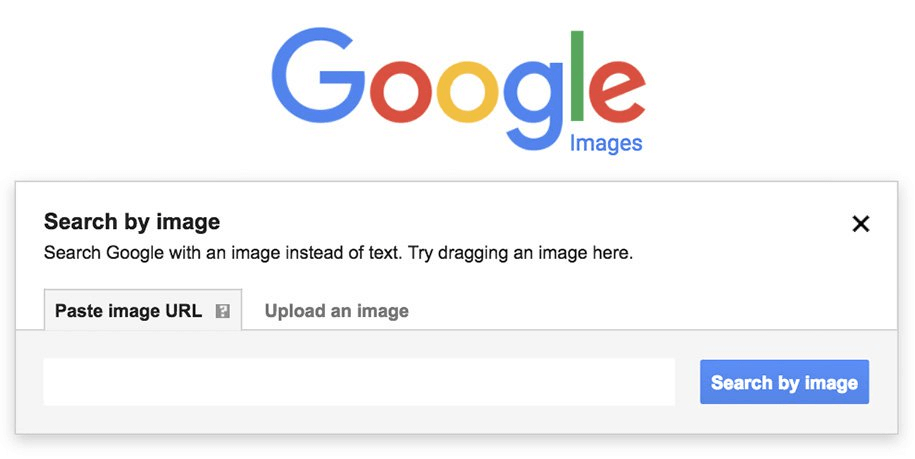Switch to the Upload an image tab
This screenshot has width=915, height=459.
[x=336, y=311]
